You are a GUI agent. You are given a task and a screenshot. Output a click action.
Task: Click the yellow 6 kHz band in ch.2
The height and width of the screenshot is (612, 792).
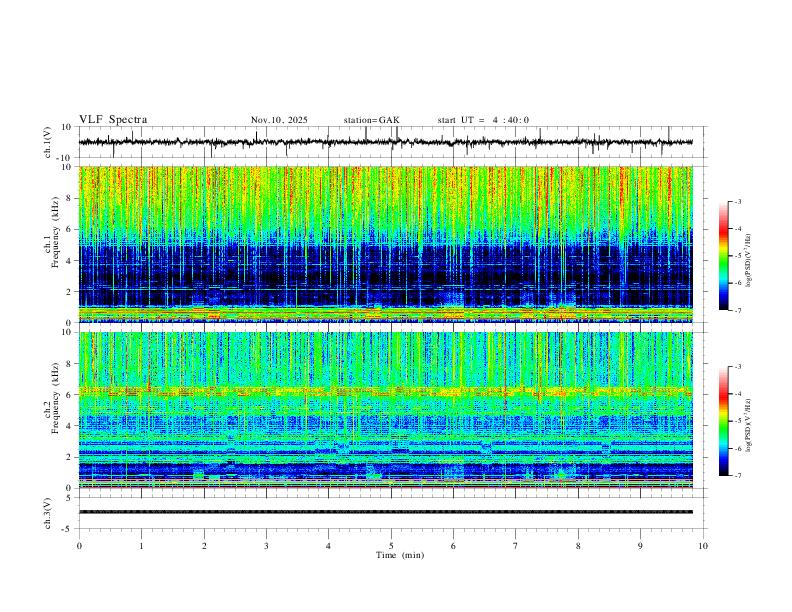386,391
